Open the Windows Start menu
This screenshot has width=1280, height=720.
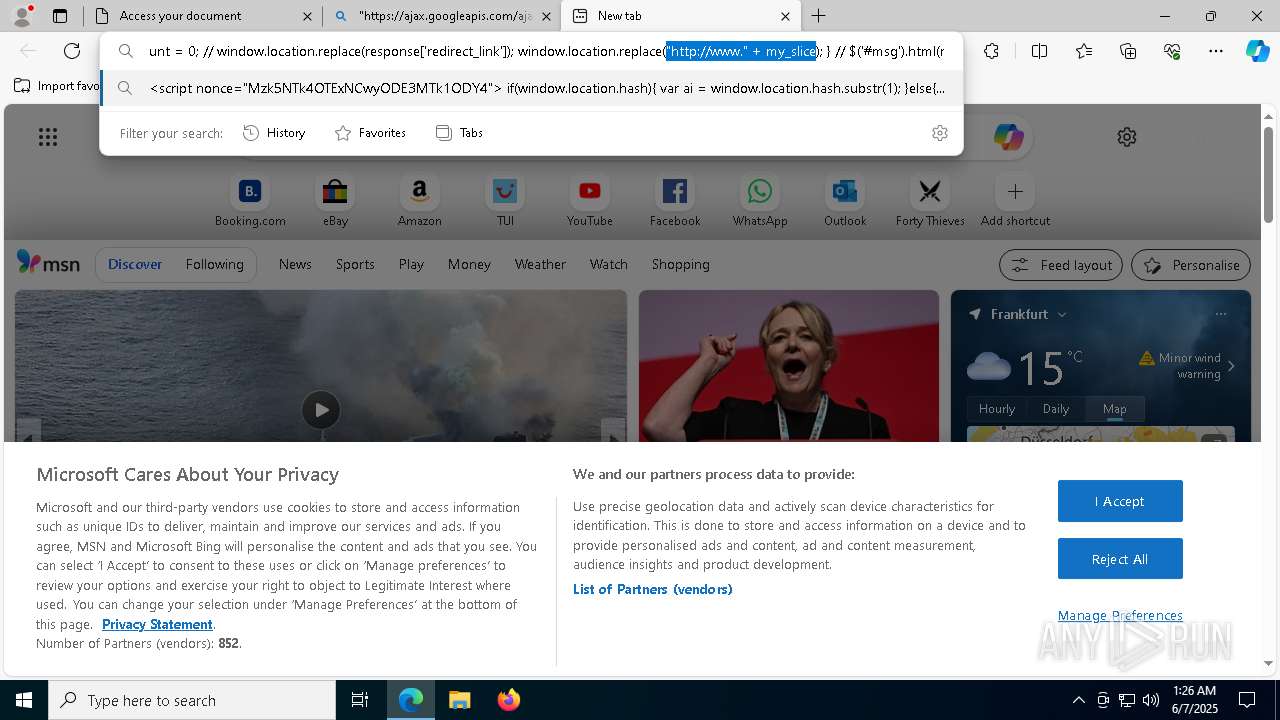pyautogui.click(x=24, y=700)
